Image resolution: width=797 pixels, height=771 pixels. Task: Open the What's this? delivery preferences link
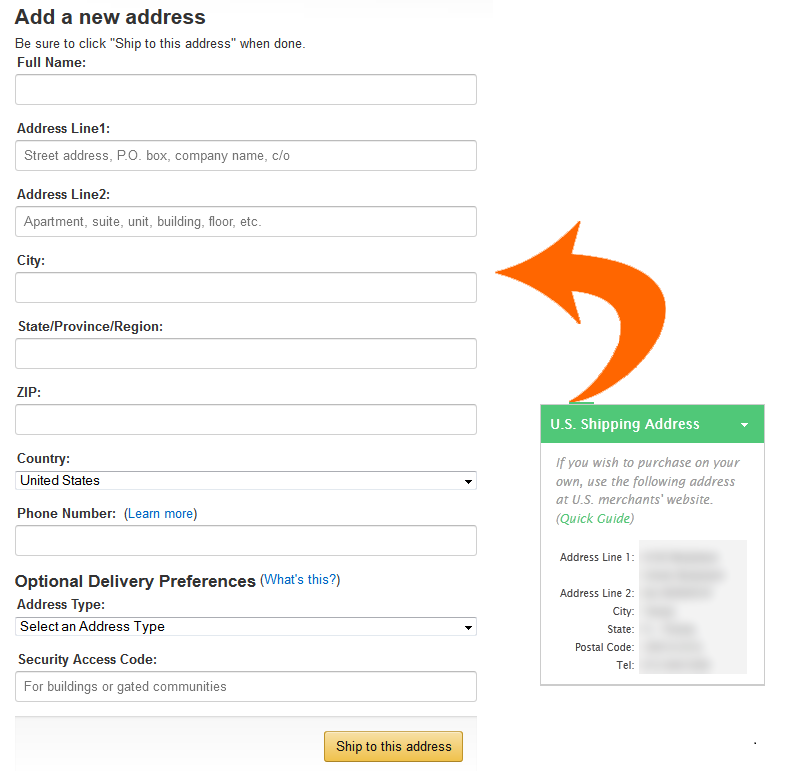300,579
